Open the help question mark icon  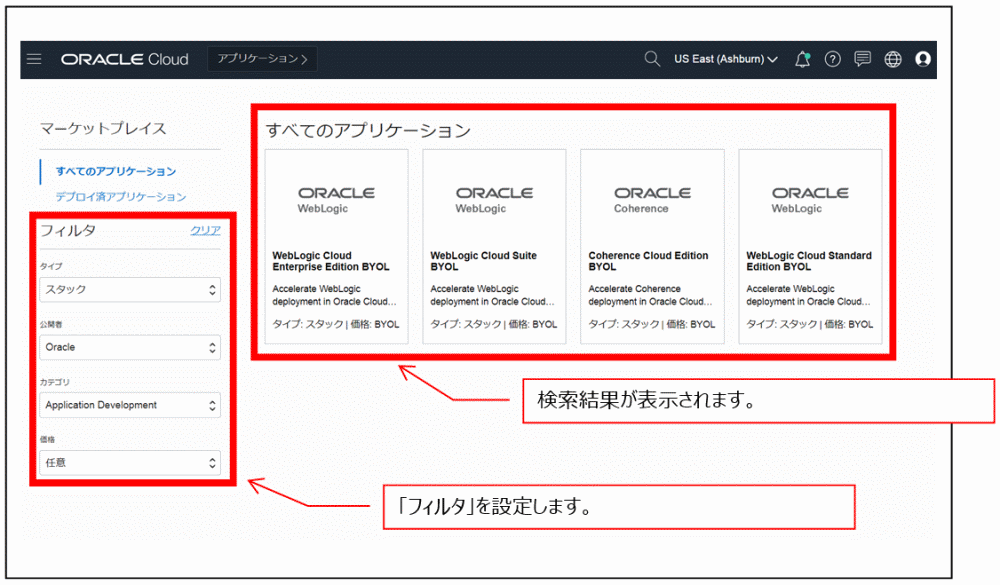pyautogui.click(x=832, y=59)
